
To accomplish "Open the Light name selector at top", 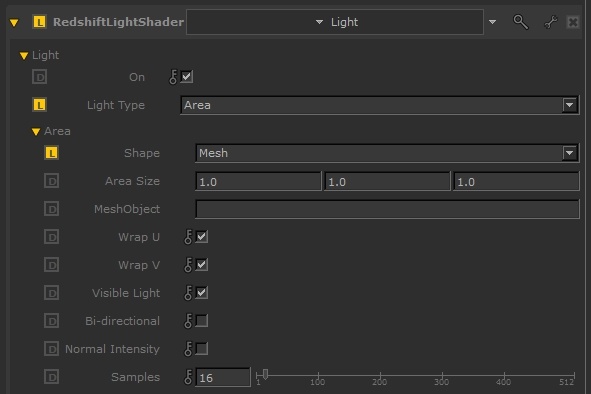I will point(335,22).
